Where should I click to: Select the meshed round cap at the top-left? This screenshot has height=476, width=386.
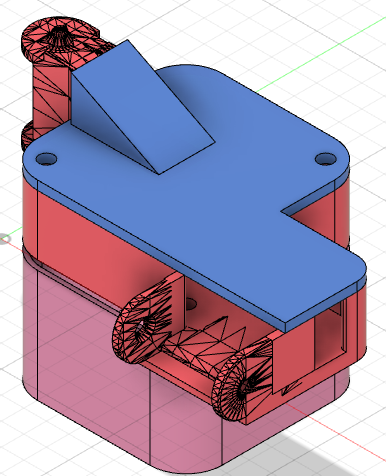coord(60,40)
